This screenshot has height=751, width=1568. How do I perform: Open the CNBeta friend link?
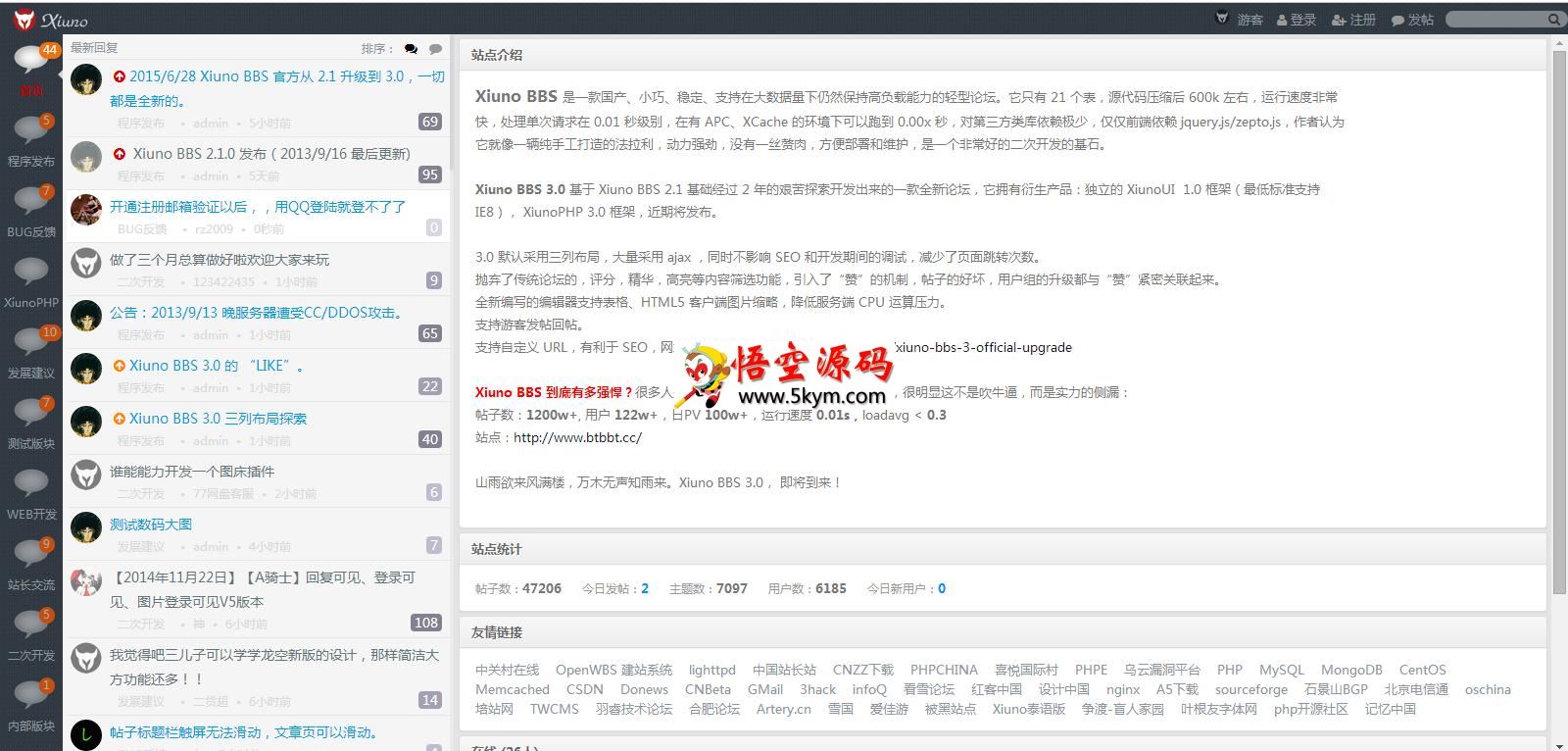[708, 689]
